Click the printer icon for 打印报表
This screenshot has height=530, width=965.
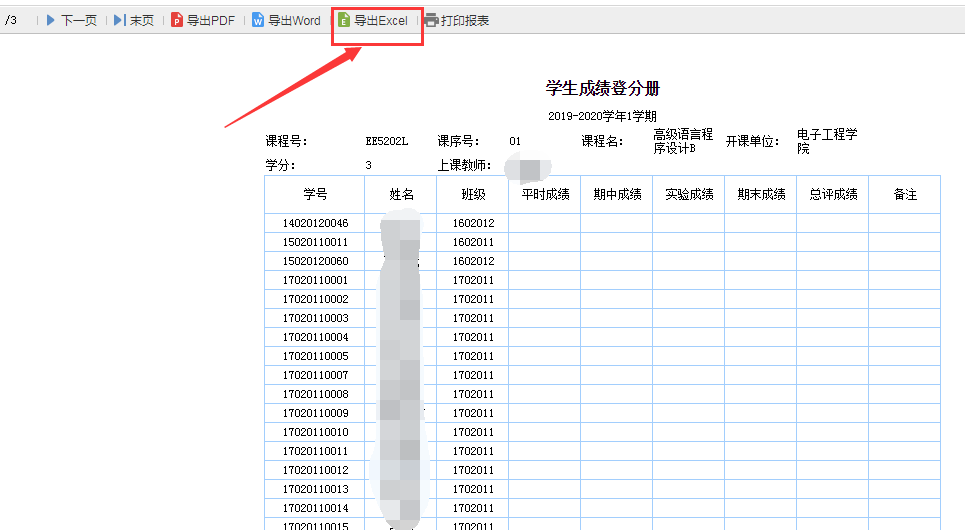click(x=431, y=20)
